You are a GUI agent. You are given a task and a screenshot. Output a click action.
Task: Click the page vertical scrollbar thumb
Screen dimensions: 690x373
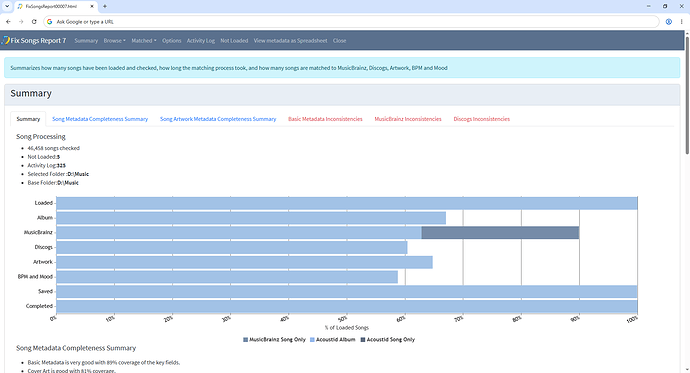click(x=687, y=95)
